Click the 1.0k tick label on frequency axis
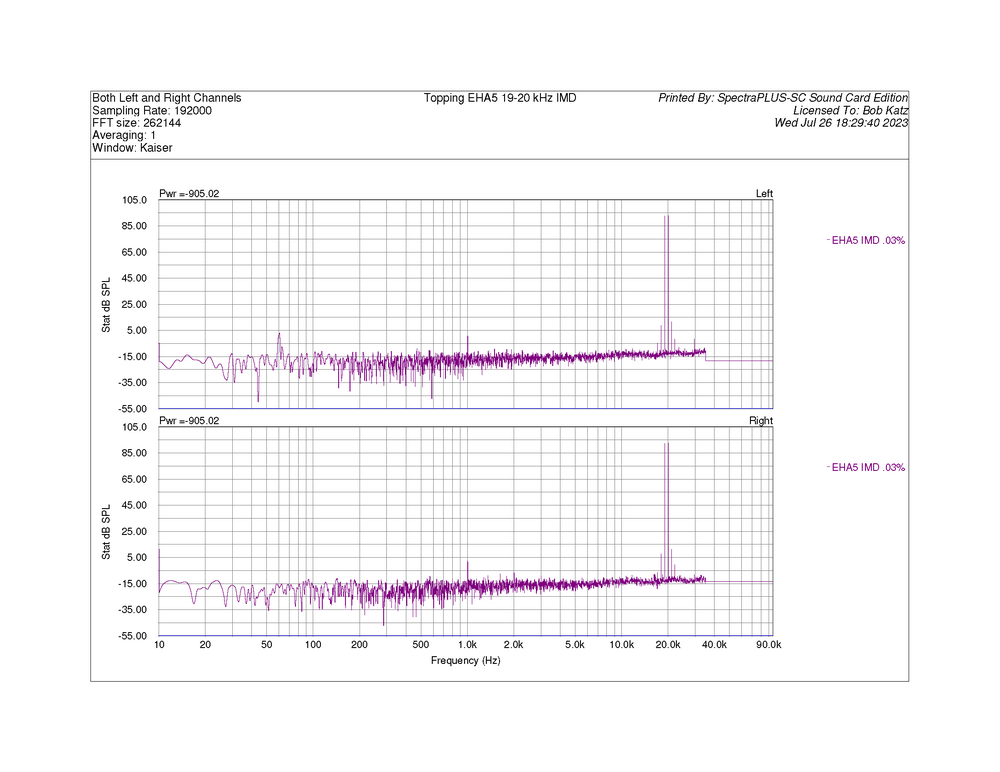This screenshot has height=772, width=1000. (467, 646)
